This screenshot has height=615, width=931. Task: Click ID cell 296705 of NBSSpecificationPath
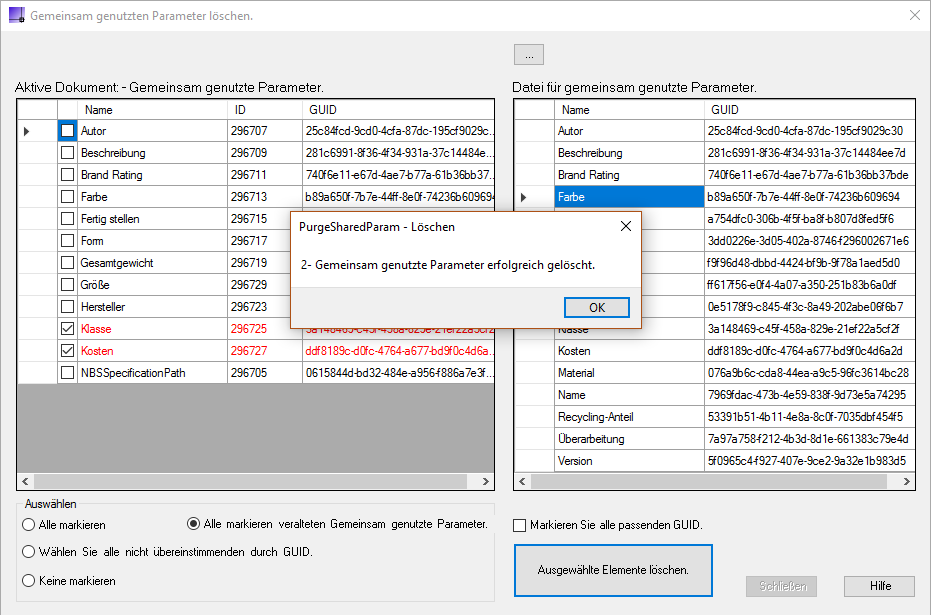265,372
